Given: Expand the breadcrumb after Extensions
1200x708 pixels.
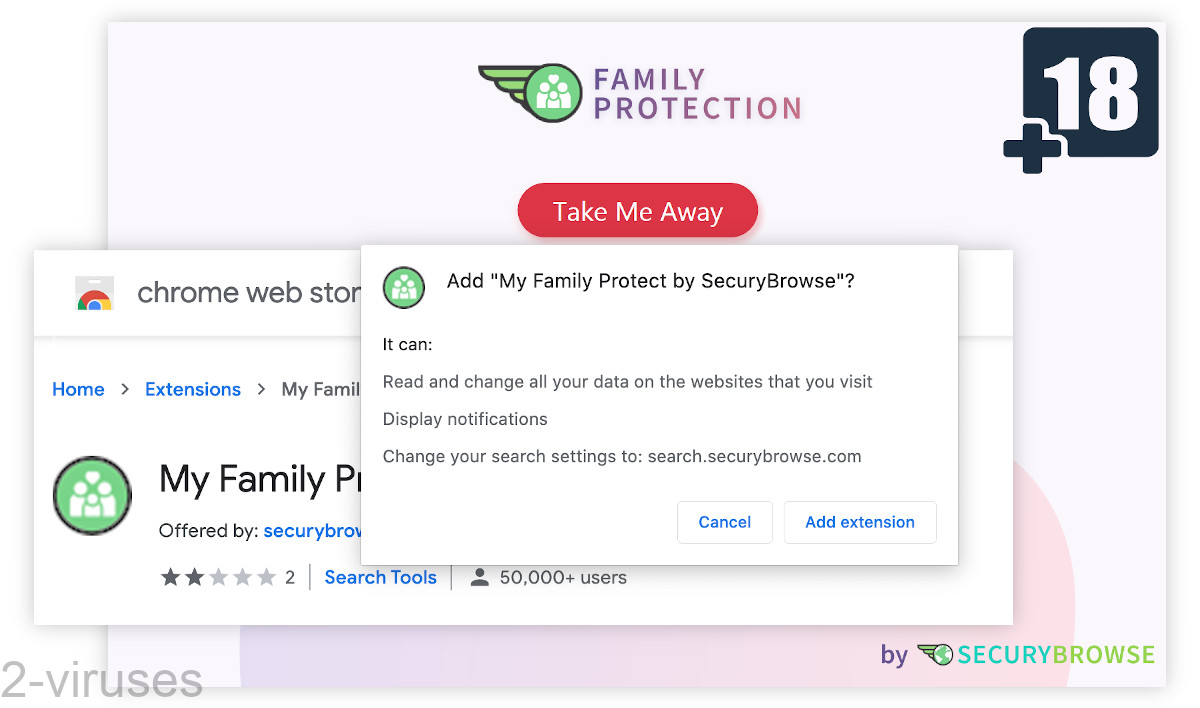Looking at the screenshot, I should pos(259,389).
